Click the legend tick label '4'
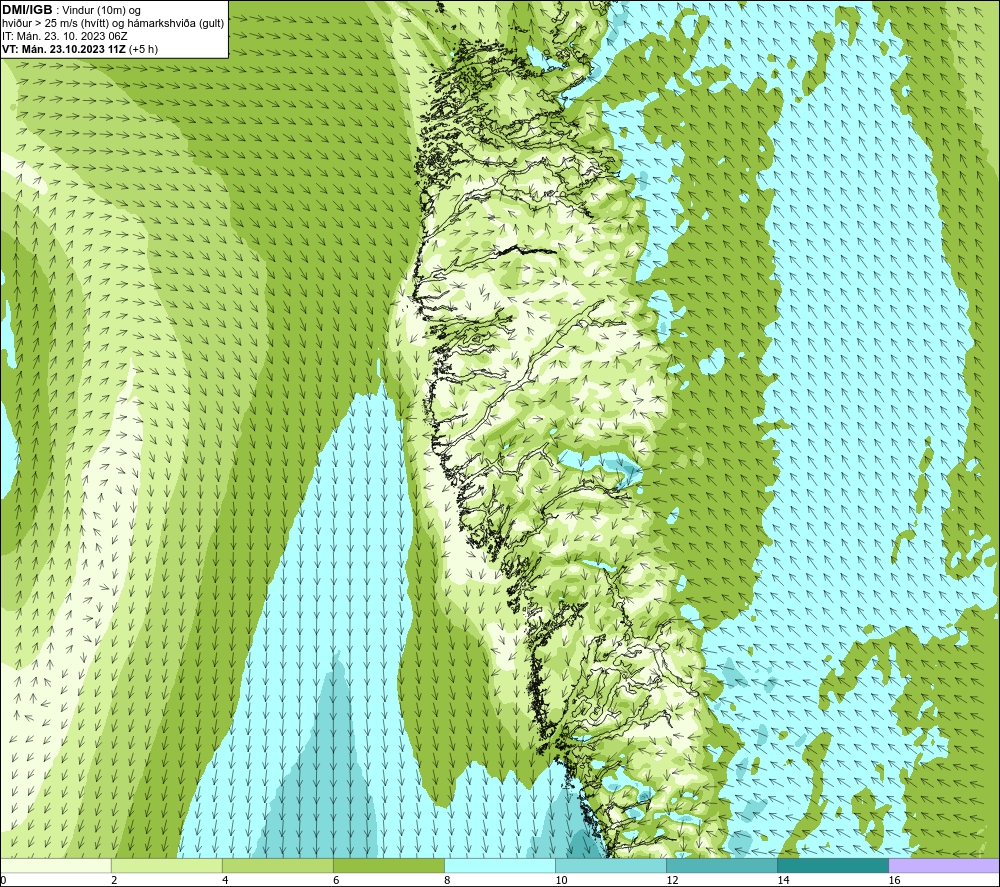This screenshot has width=1000, height=887. point(225,880)
